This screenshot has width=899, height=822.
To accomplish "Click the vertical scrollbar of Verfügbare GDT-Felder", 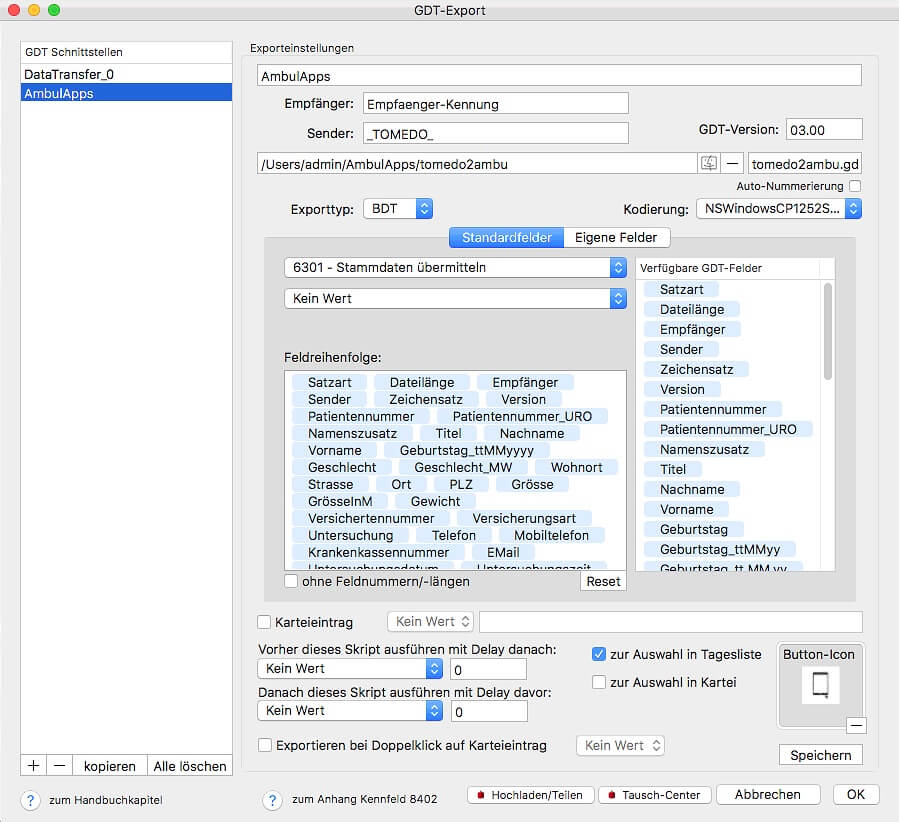I will click(x=827, y=331).
